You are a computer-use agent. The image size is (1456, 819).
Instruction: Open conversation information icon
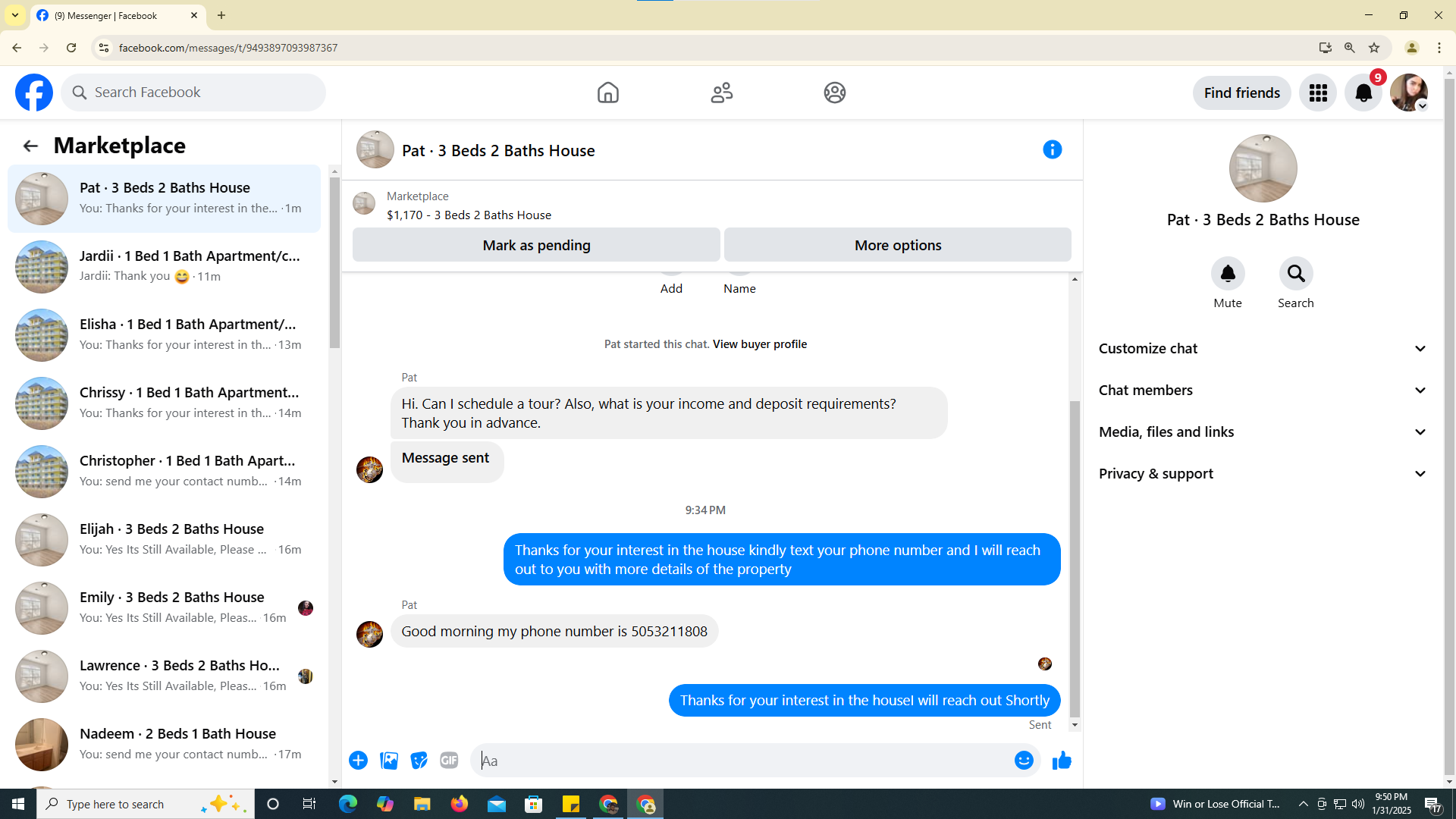(x=1052, y=149)
